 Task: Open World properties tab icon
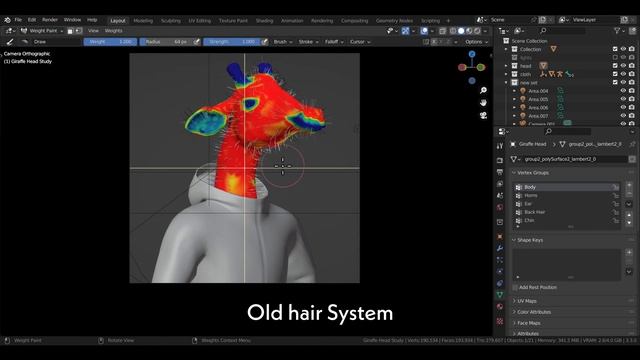click(500, 208)
